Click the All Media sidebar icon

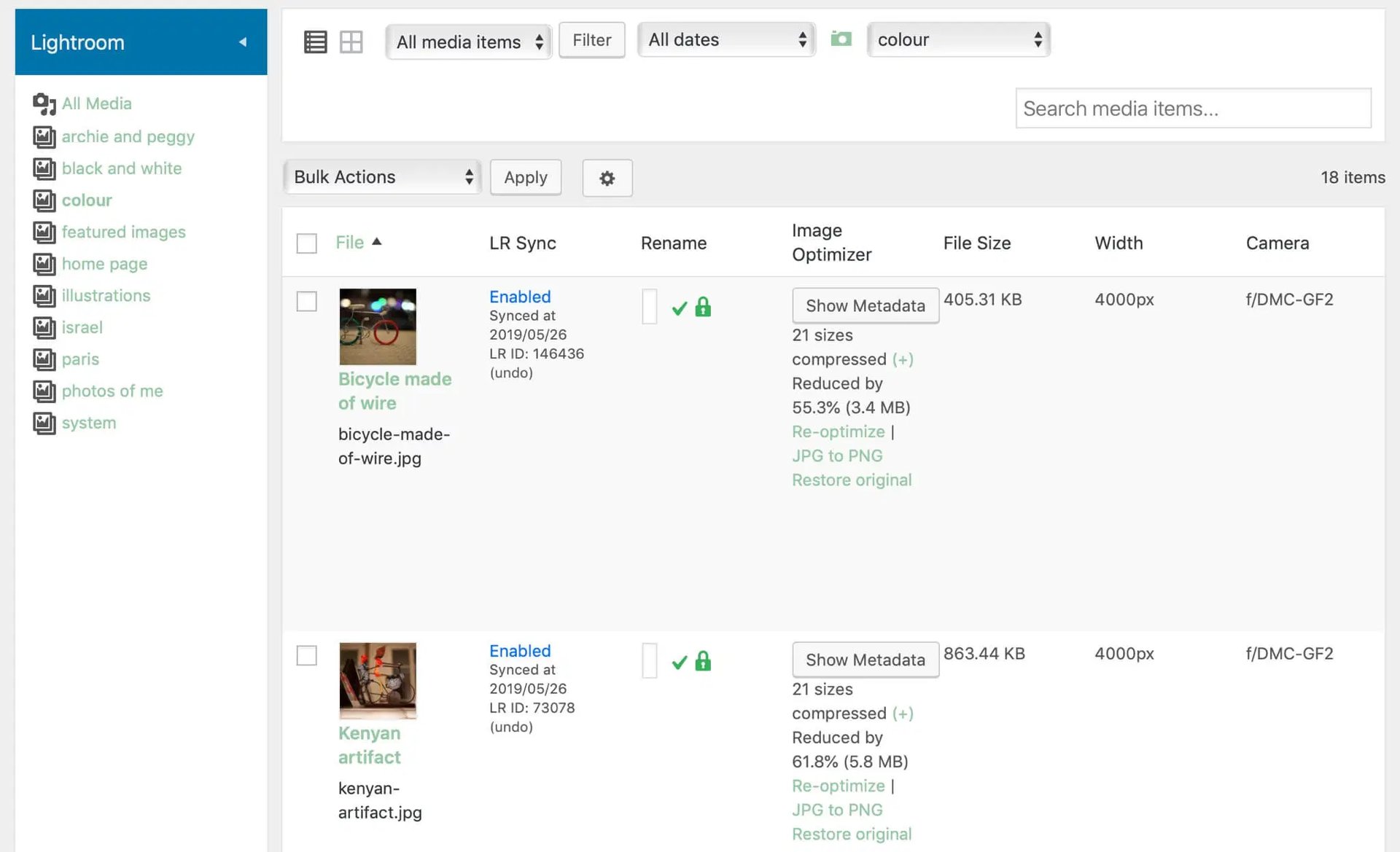pos(44,103)
